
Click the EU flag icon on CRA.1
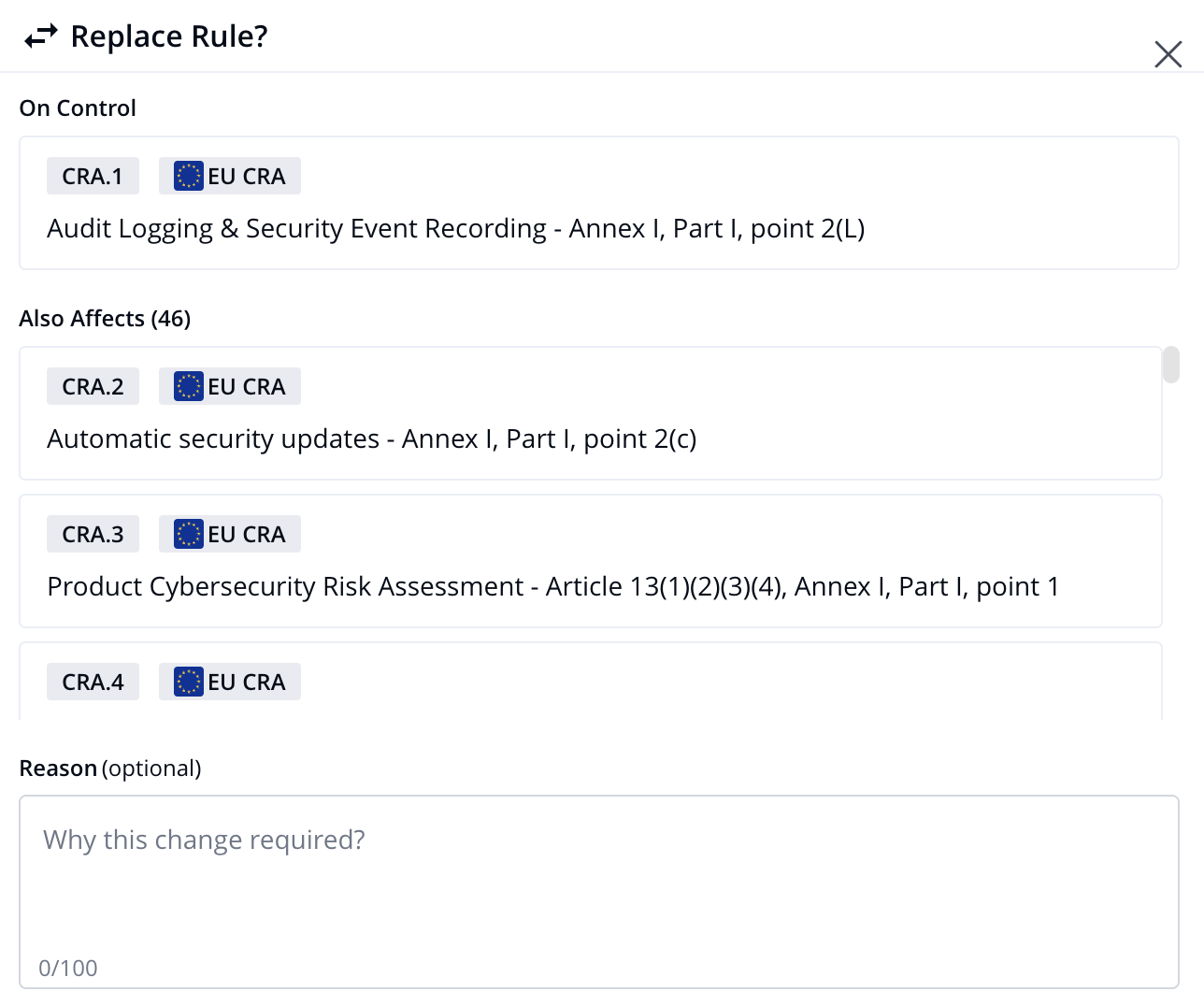point(189,176)
